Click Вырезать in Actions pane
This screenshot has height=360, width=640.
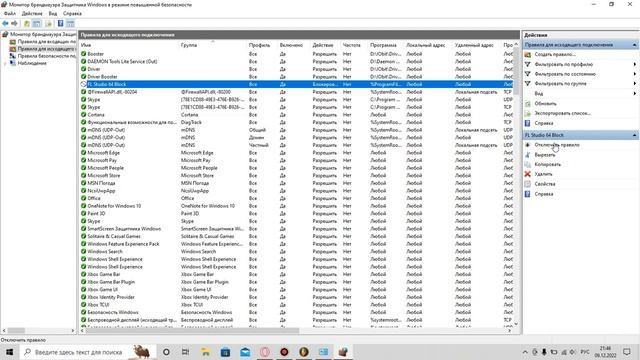[x=544, y=155]
